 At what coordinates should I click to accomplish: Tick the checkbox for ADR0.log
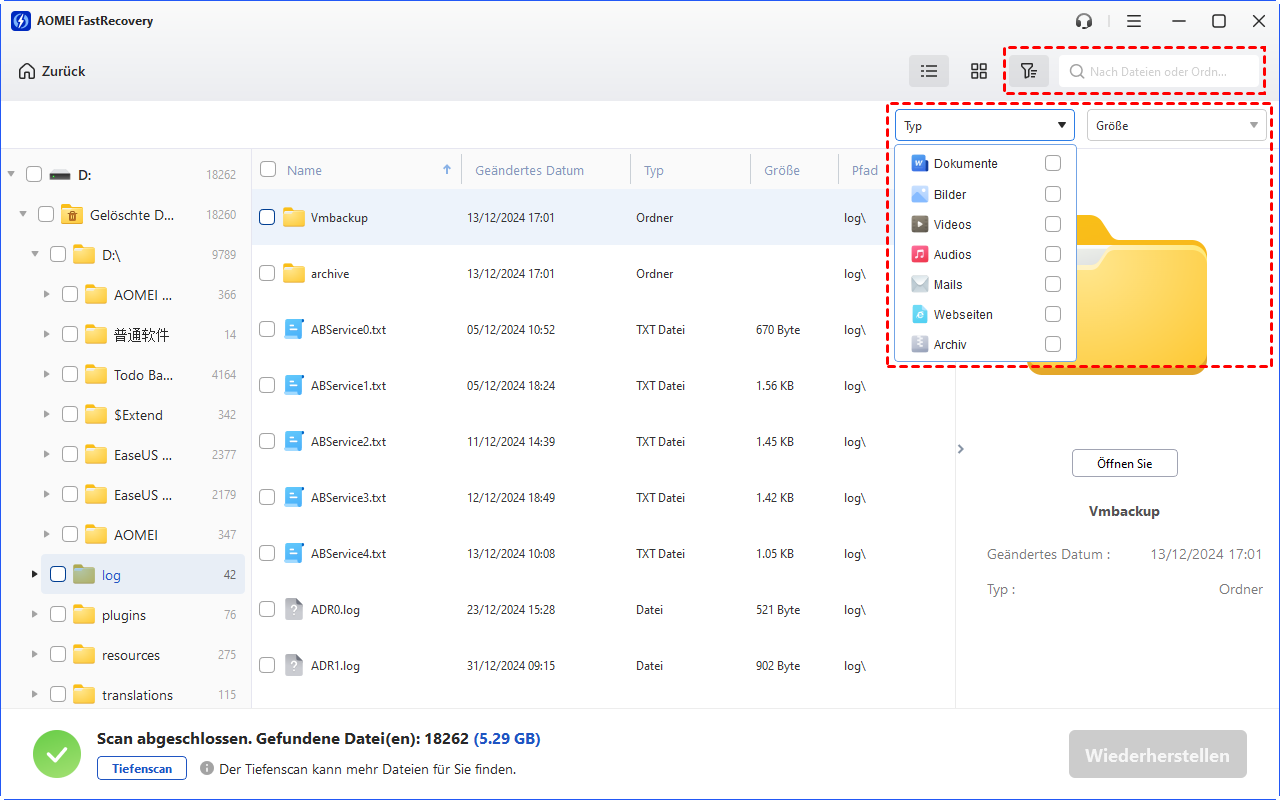[x=267, y=609]
